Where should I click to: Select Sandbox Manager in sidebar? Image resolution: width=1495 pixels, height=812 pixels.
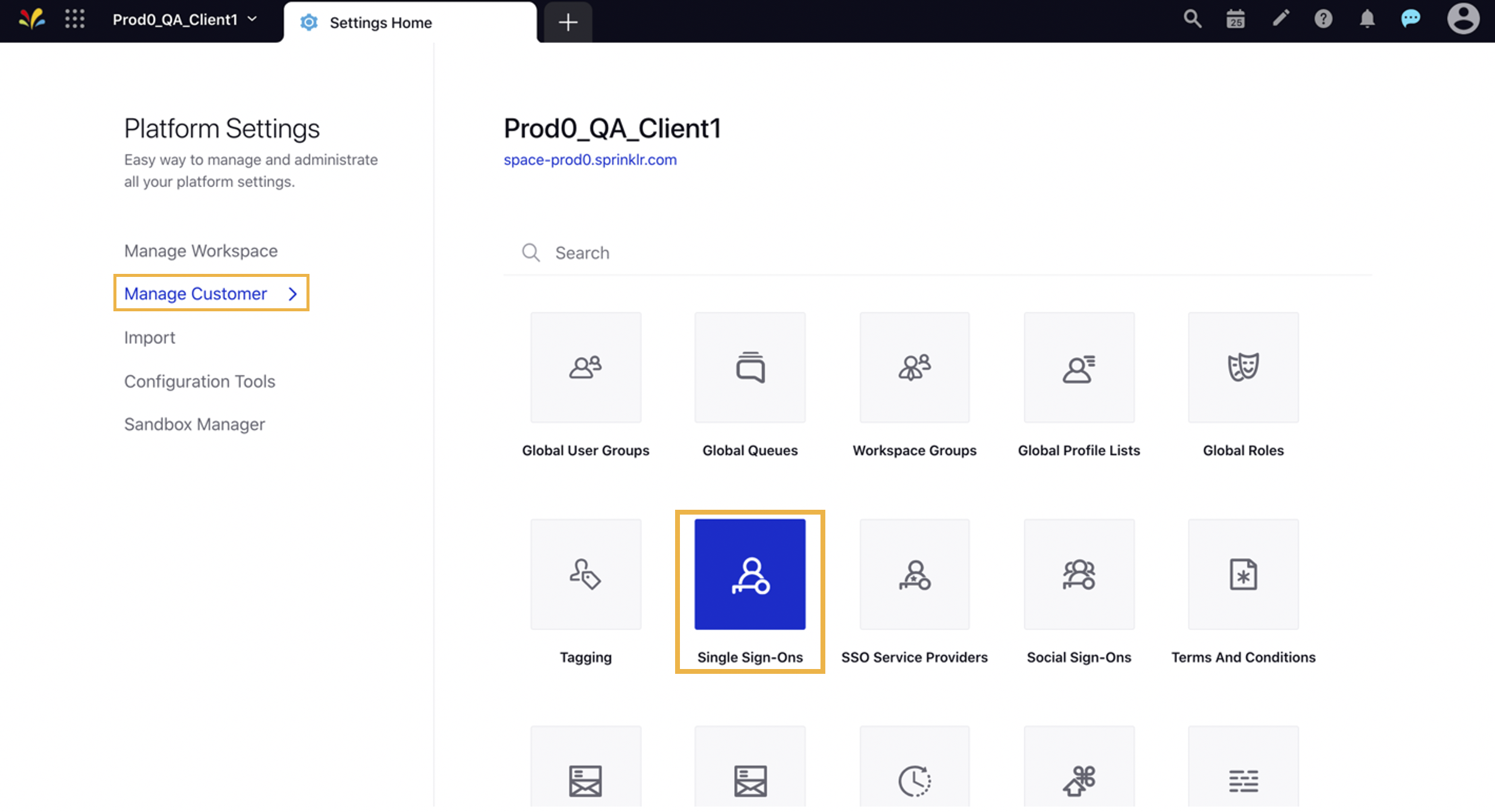coord(194,424)
